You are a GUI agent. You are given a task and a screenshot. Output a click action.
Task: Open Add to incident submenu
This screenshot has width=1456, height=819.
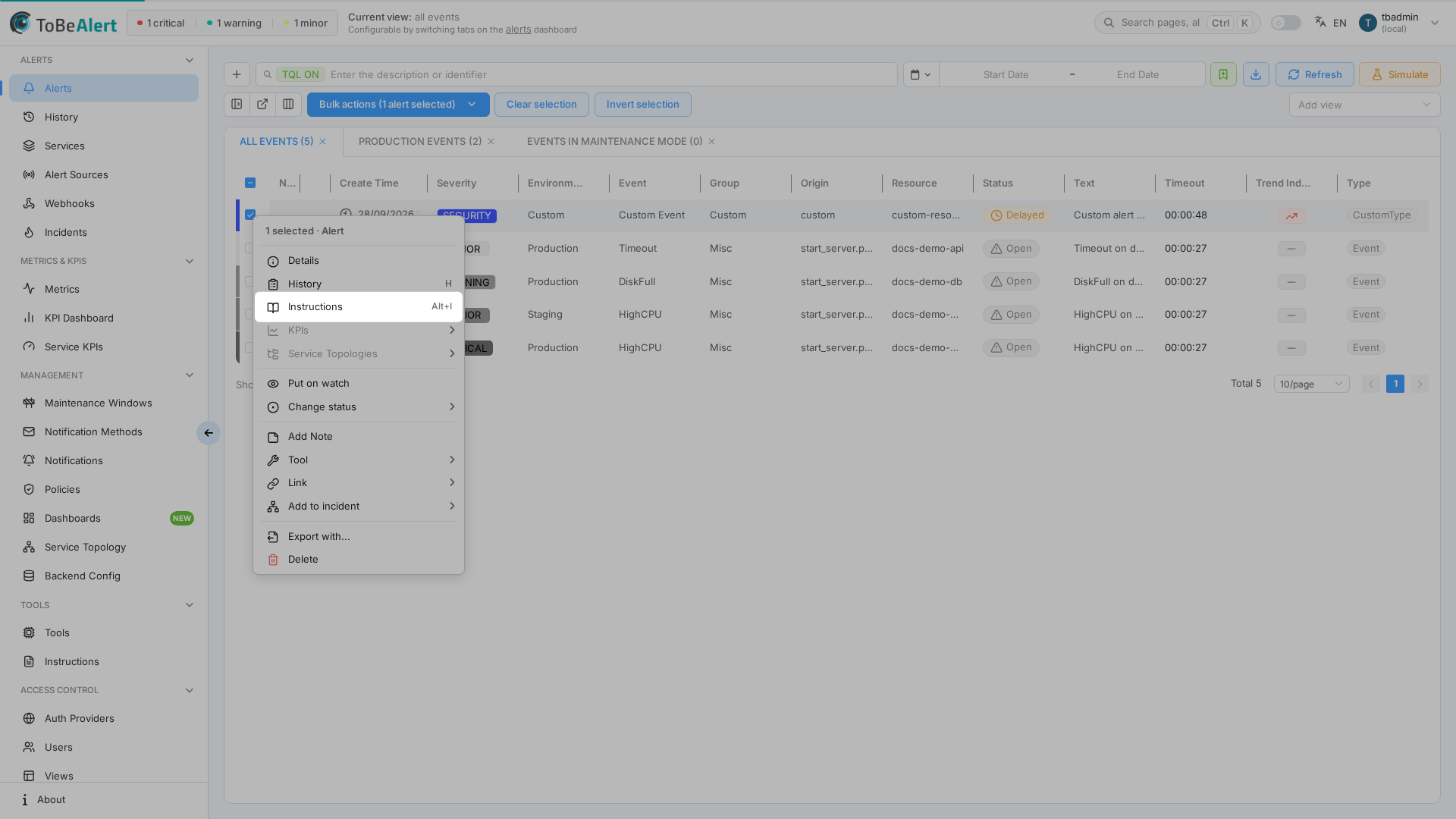359,507
